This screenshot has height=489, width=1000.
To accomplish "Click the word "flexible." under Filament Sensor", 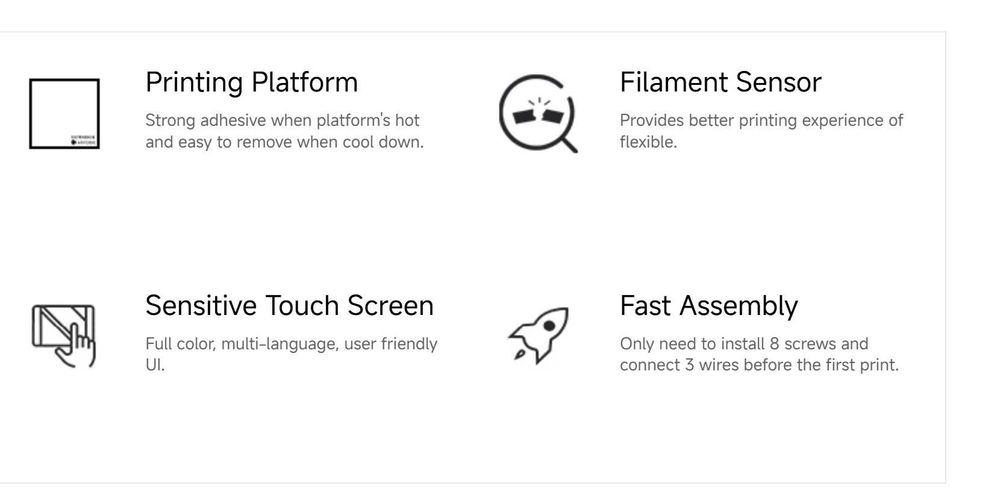I will pyautogui.click(x=648, y=142).
